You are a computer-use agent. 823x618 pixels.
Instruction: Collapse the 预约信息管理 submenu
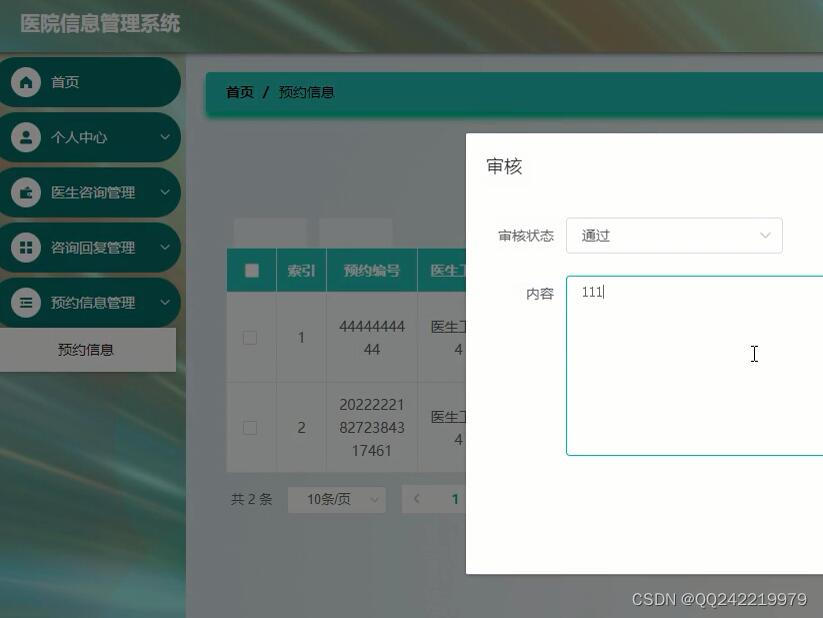90,302
